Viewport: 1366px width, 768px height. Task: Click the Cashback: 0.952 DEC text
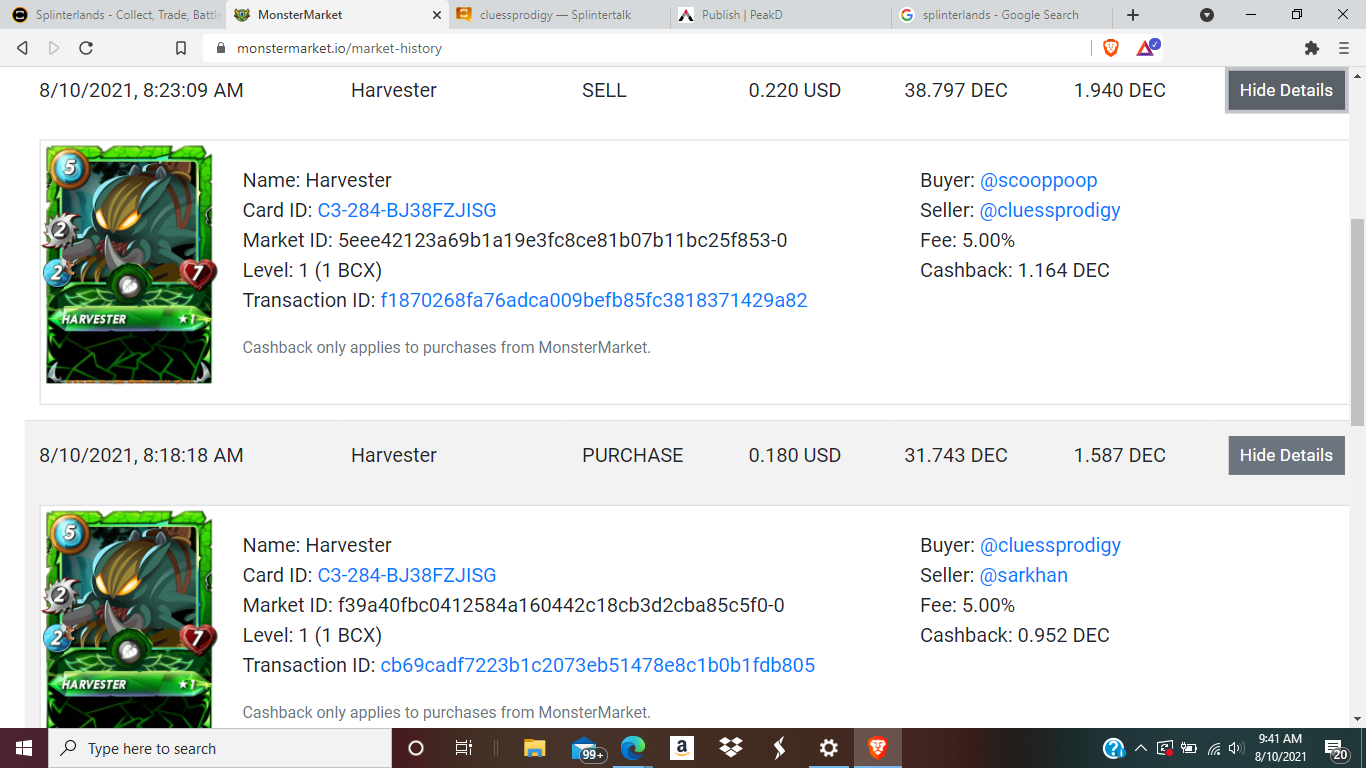pos(1015,635)
